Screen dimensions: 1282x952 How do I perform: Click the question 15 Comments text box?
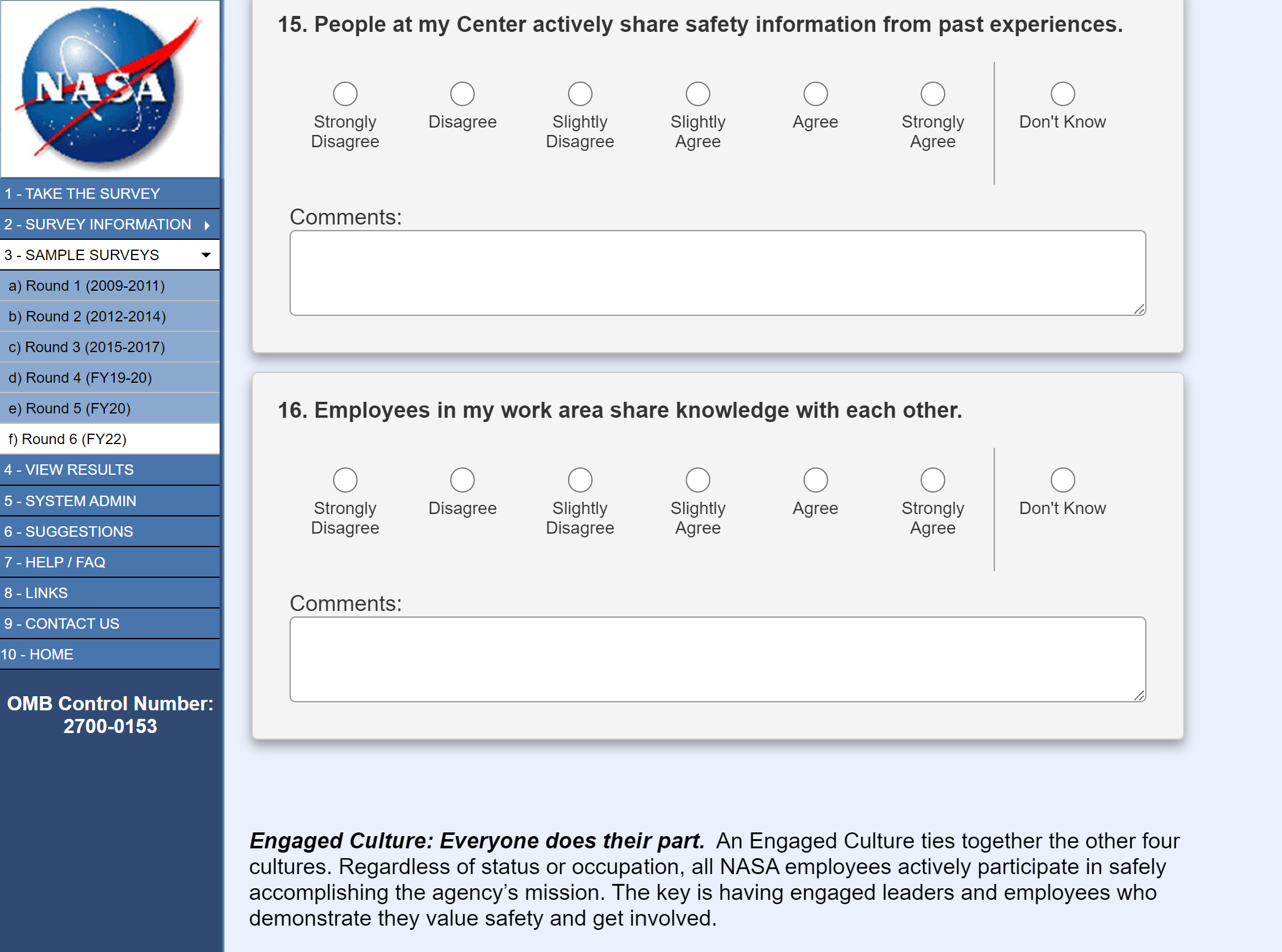click(x=717, y=273)
